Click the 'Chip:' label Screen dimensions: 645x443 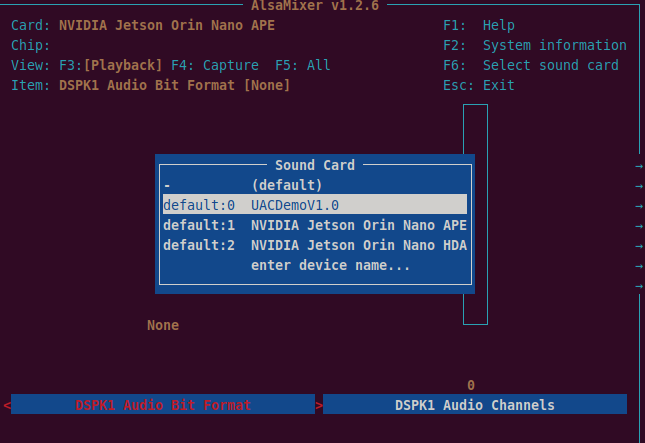[x=30, y=45]
